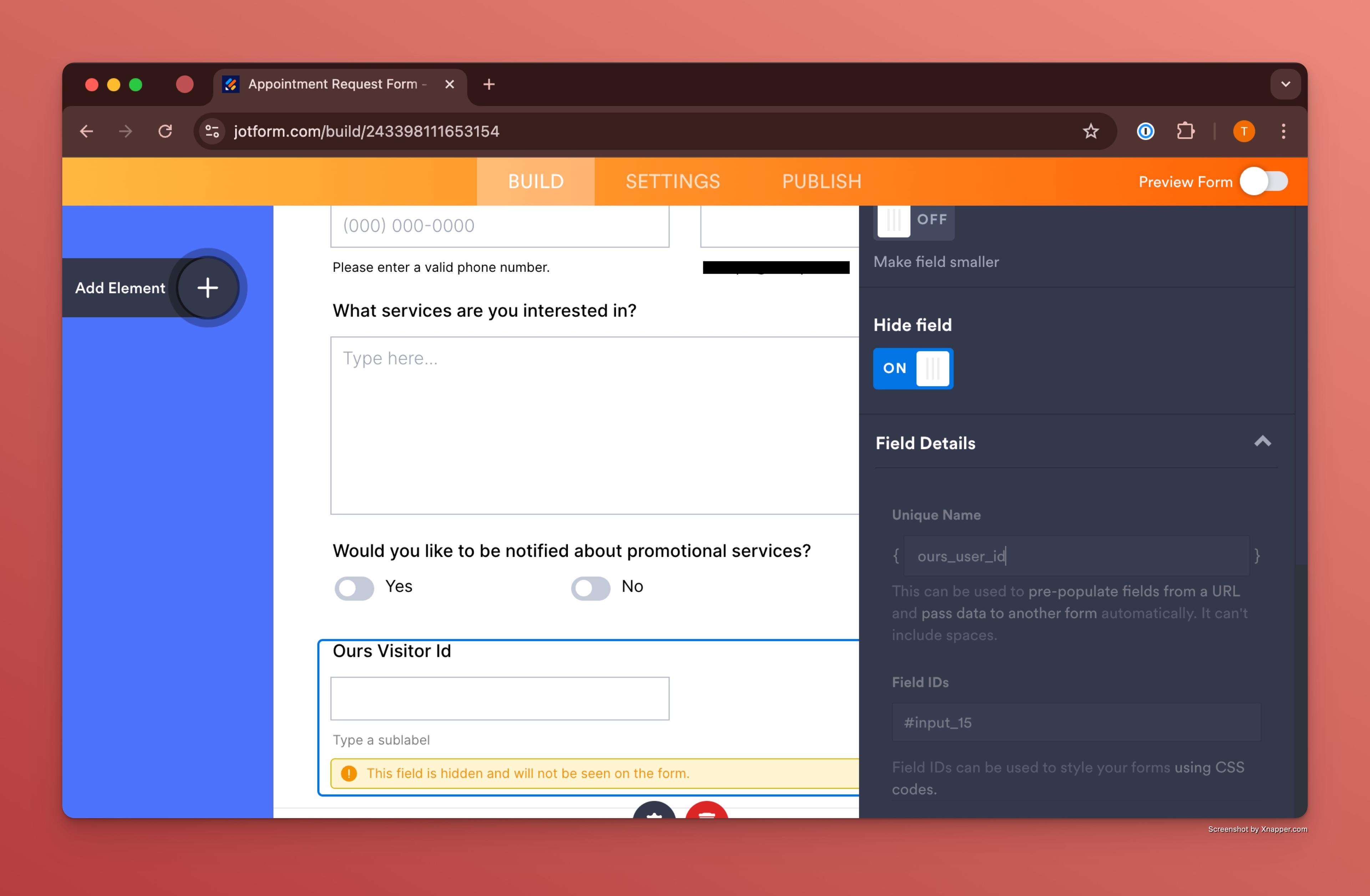This screenshot has width=1370, height=896.
Task: Open the site information icon in address bar
Action: click(212, 132)
